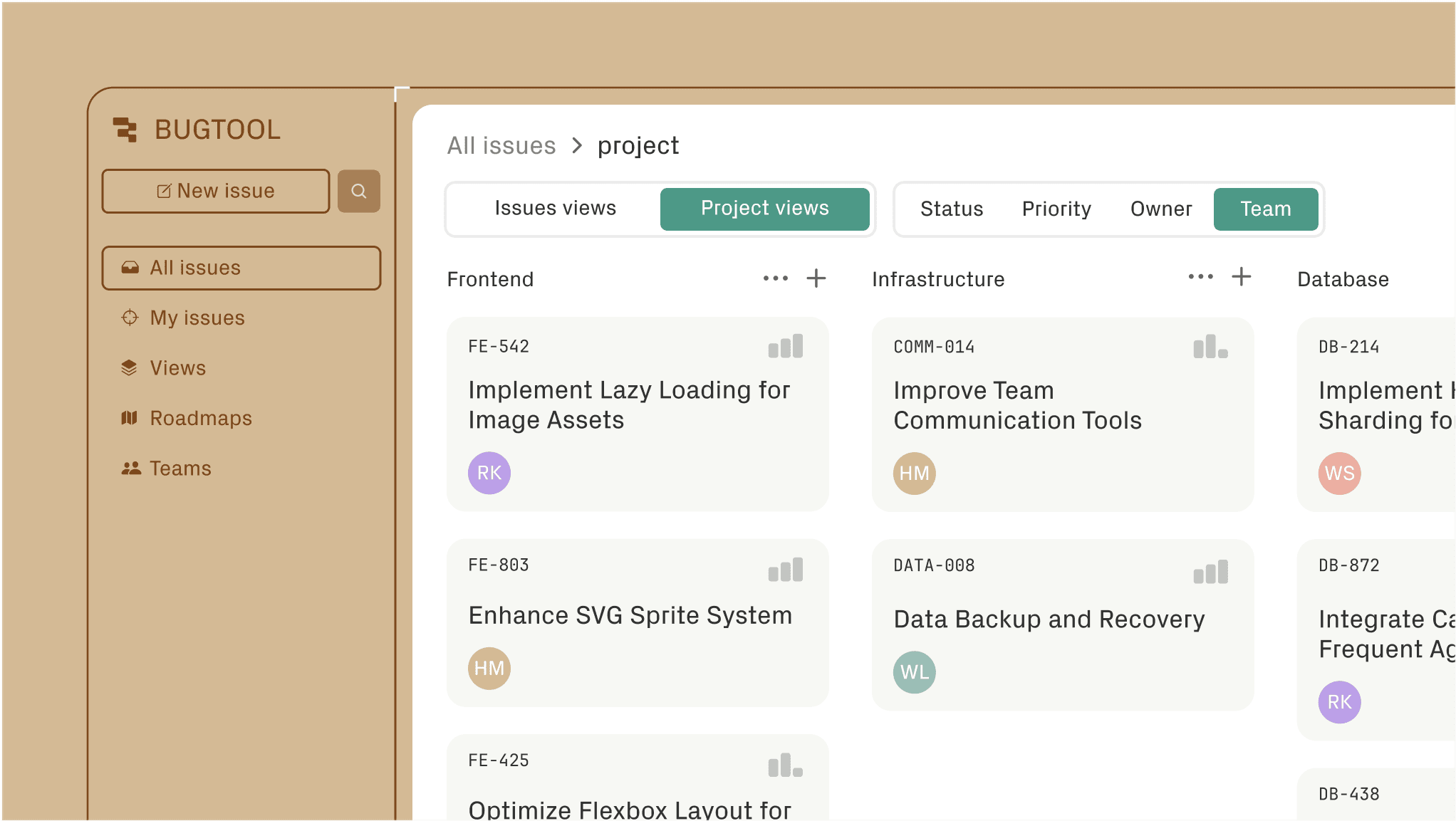Navigate back using the All issues breadcrumb
The image size is (1456, 821).
(x=501, y=145)
